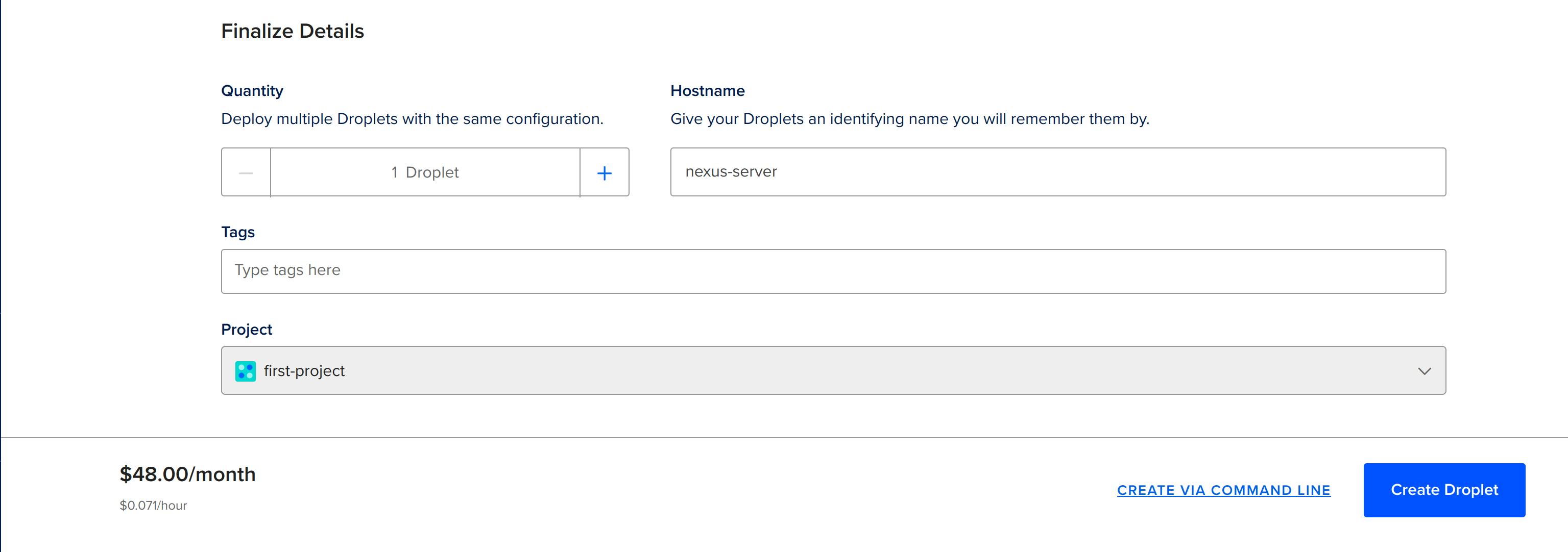This screenshot has width=1568, height=552.
Task: Focus the 'Type tags here' input
Action: click(833, 271)
